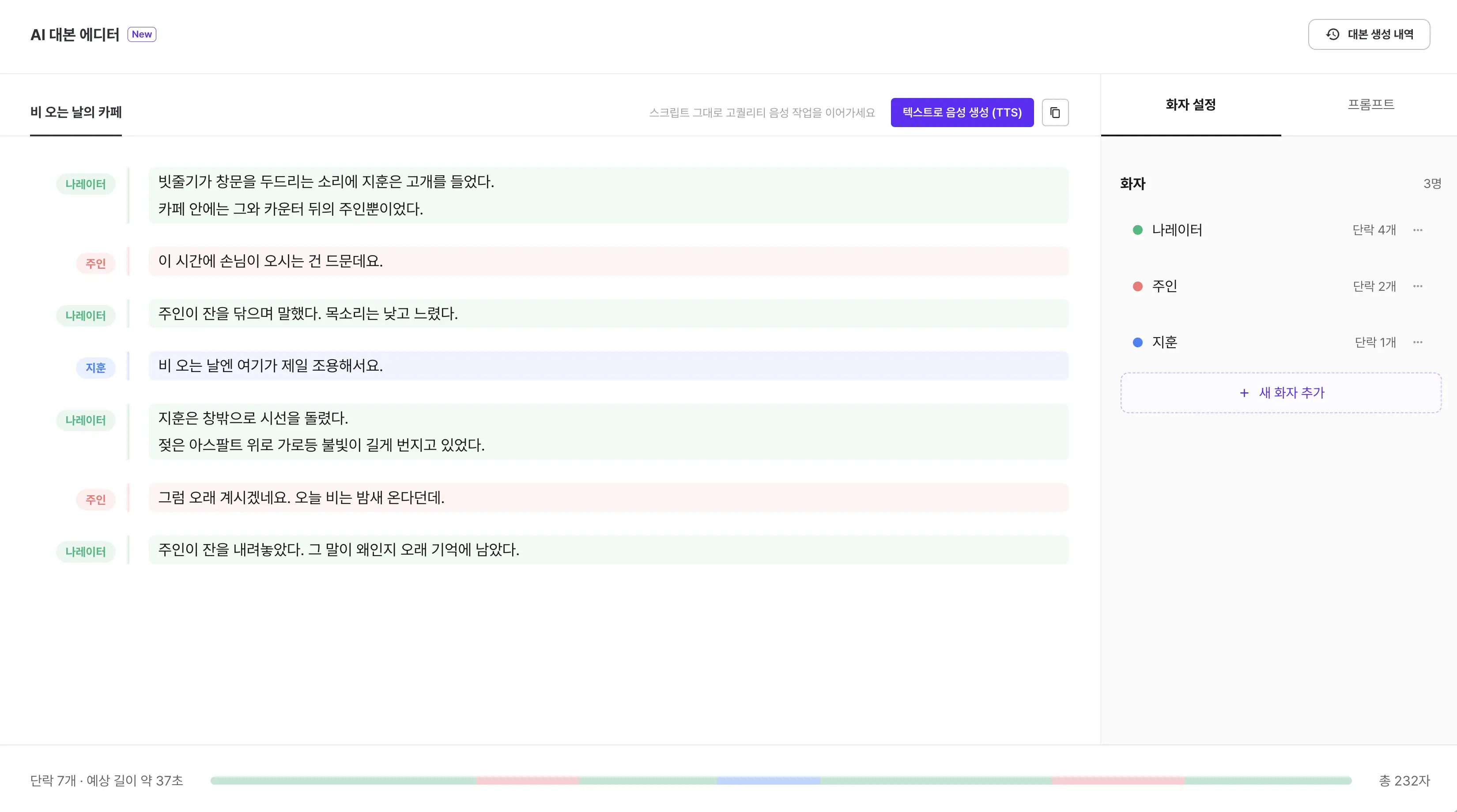Click the 지훈 row in speaker list

pyautogui.click(x=1280, y=342)
